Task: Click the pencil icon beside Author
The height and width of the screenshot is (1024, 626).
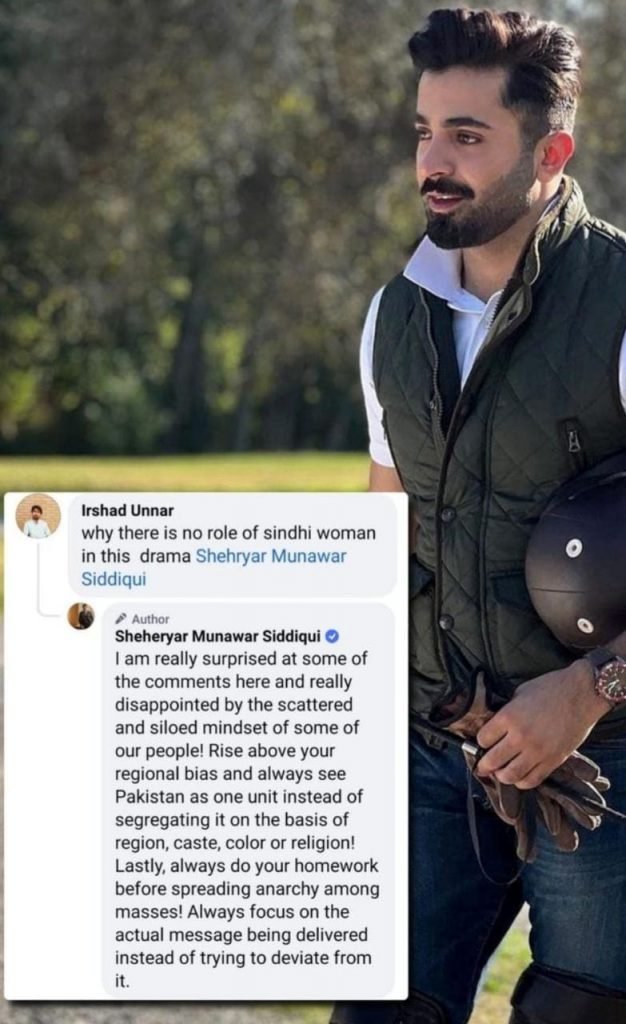Action: pyautogui.click(x=121, y=619)
